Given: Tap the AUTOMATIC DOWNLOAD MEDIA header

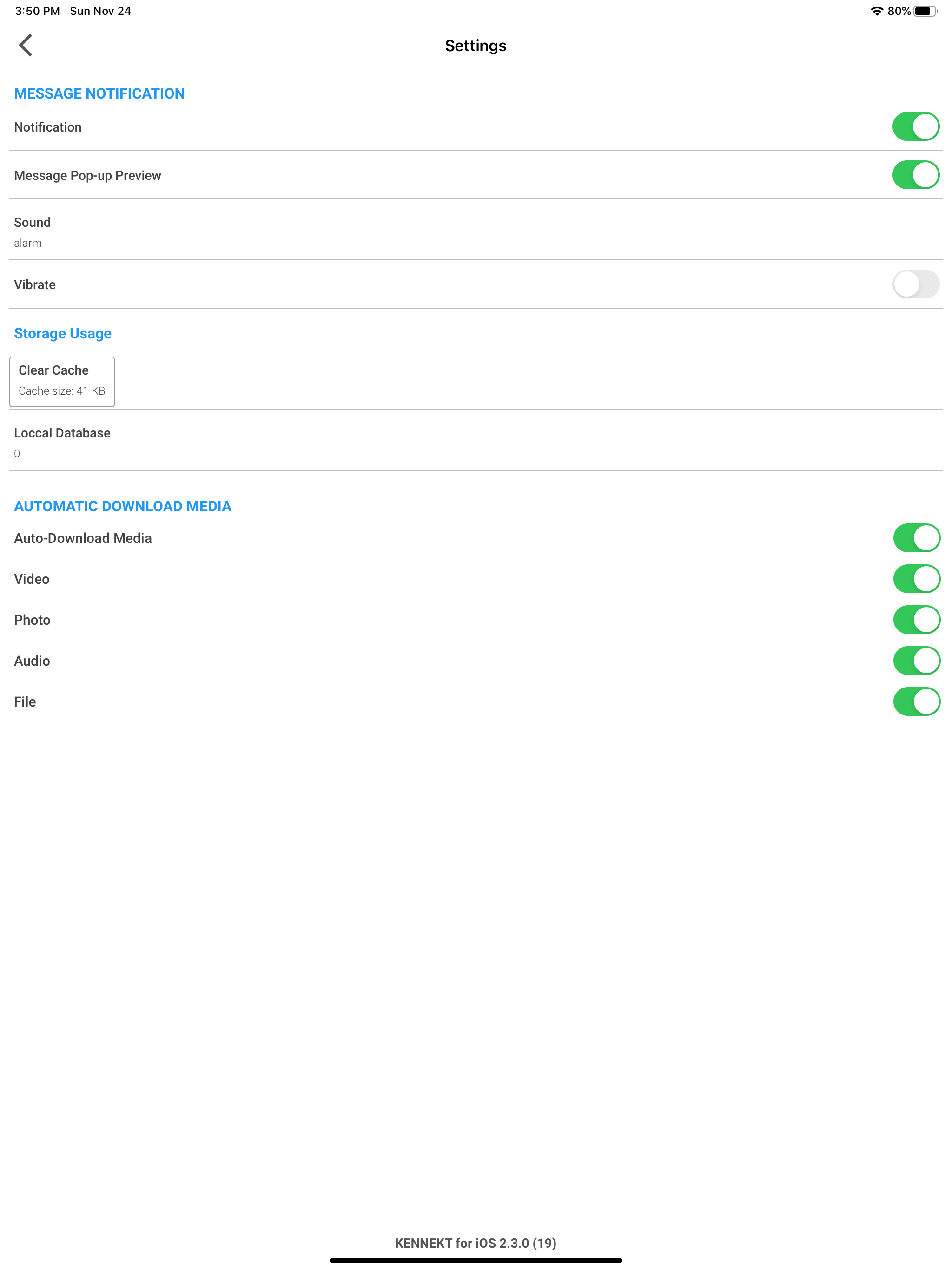Looking at the screenshot, I should (x=123, y=506).
